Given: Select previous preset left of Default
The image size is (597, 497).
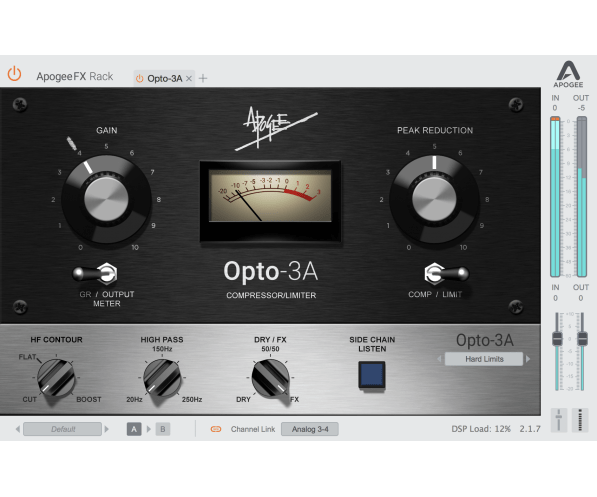Looking at the screenshot, I should click(x=18, y=429).
